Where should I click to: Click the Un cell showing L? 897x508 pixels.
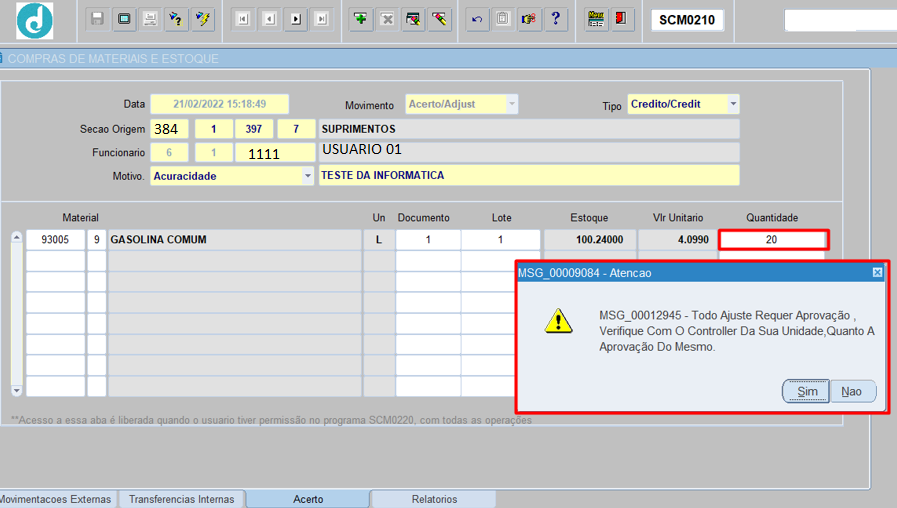pos(378,240)
